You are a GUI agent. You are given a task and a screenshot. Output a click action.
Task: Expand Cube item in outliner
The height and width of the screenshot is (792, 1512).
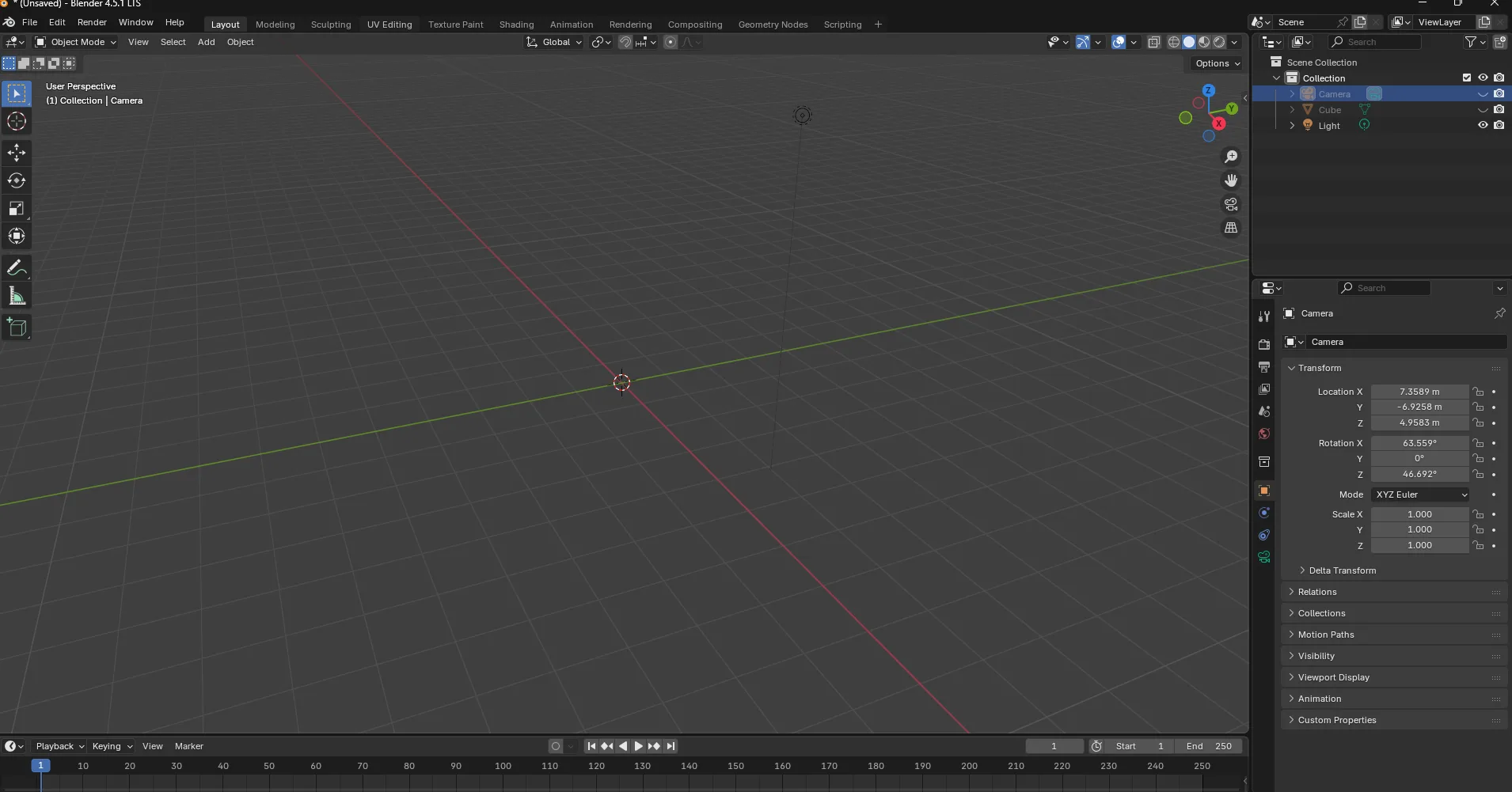point(1293,110)
